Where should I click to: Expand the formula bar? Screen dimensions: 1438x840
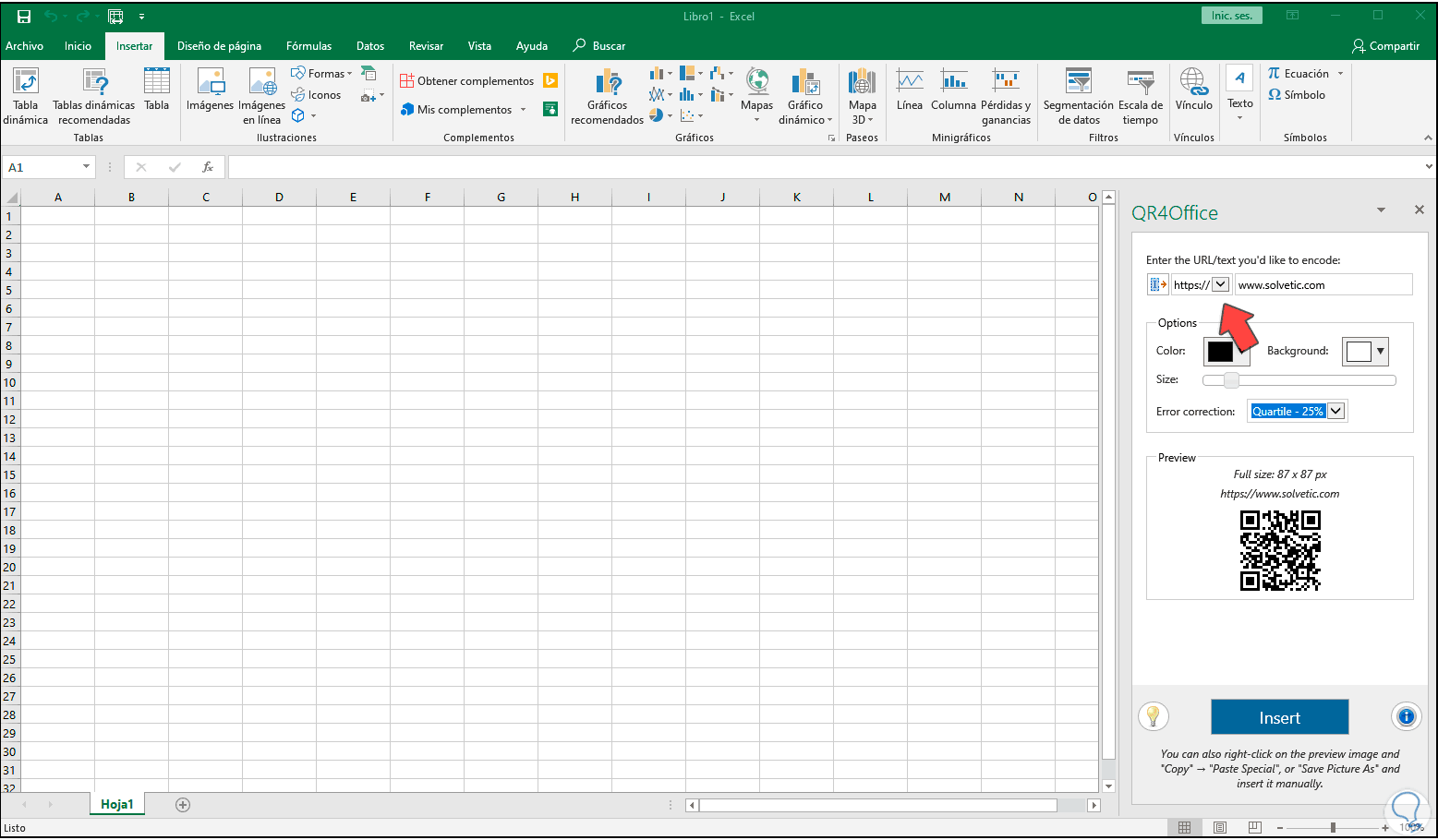click(x=1430, y=167)
